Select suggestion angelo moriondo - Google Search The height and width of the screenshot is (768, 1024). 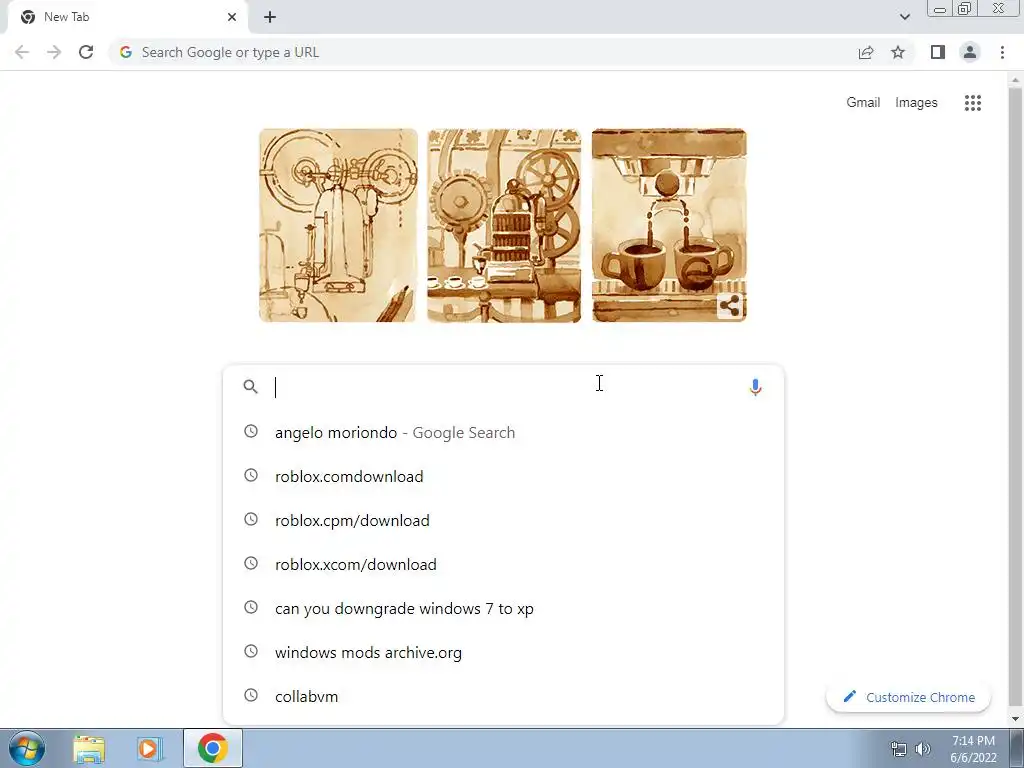pyautogui.click(x=503, y=432)
